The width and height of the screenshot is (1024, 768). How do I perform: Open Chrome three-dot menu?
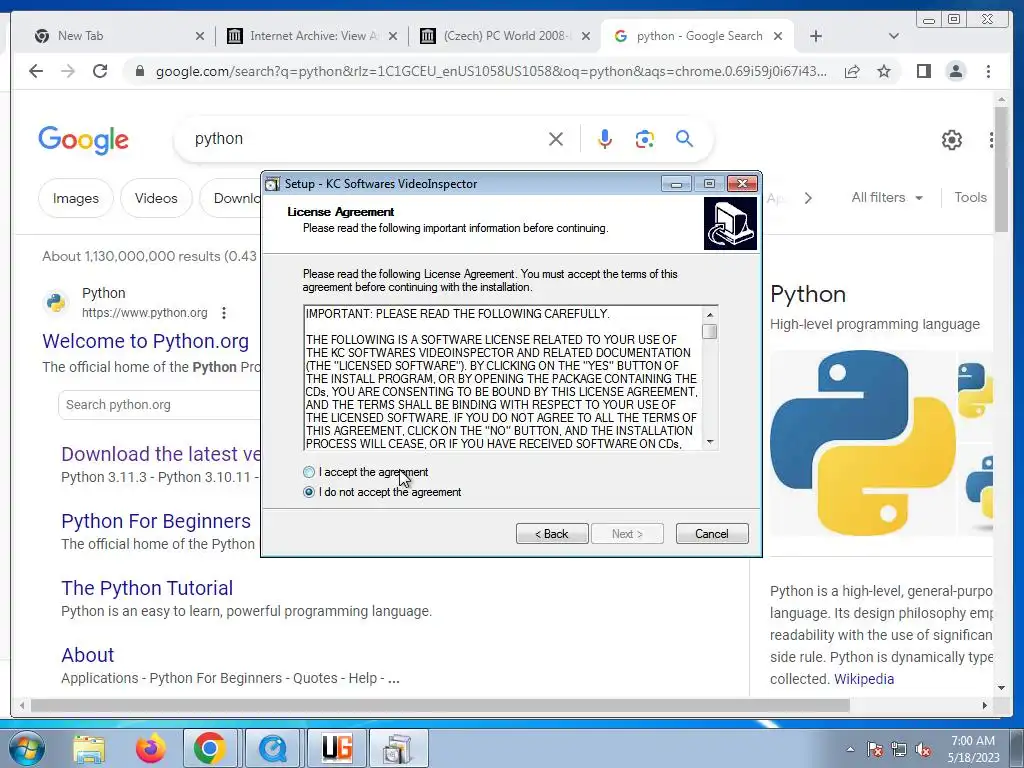(x=989, y=71)
